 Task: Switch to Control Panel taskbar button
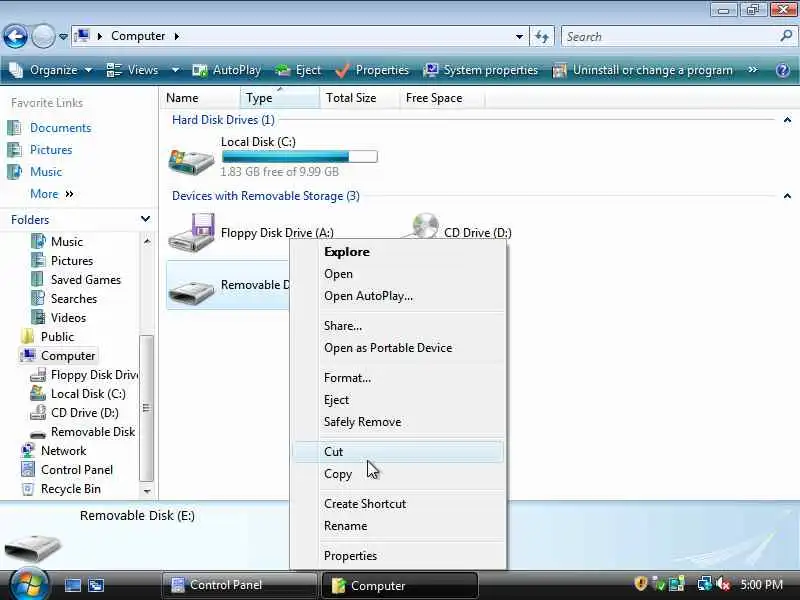pyautogui.click(x=240, y=585)
